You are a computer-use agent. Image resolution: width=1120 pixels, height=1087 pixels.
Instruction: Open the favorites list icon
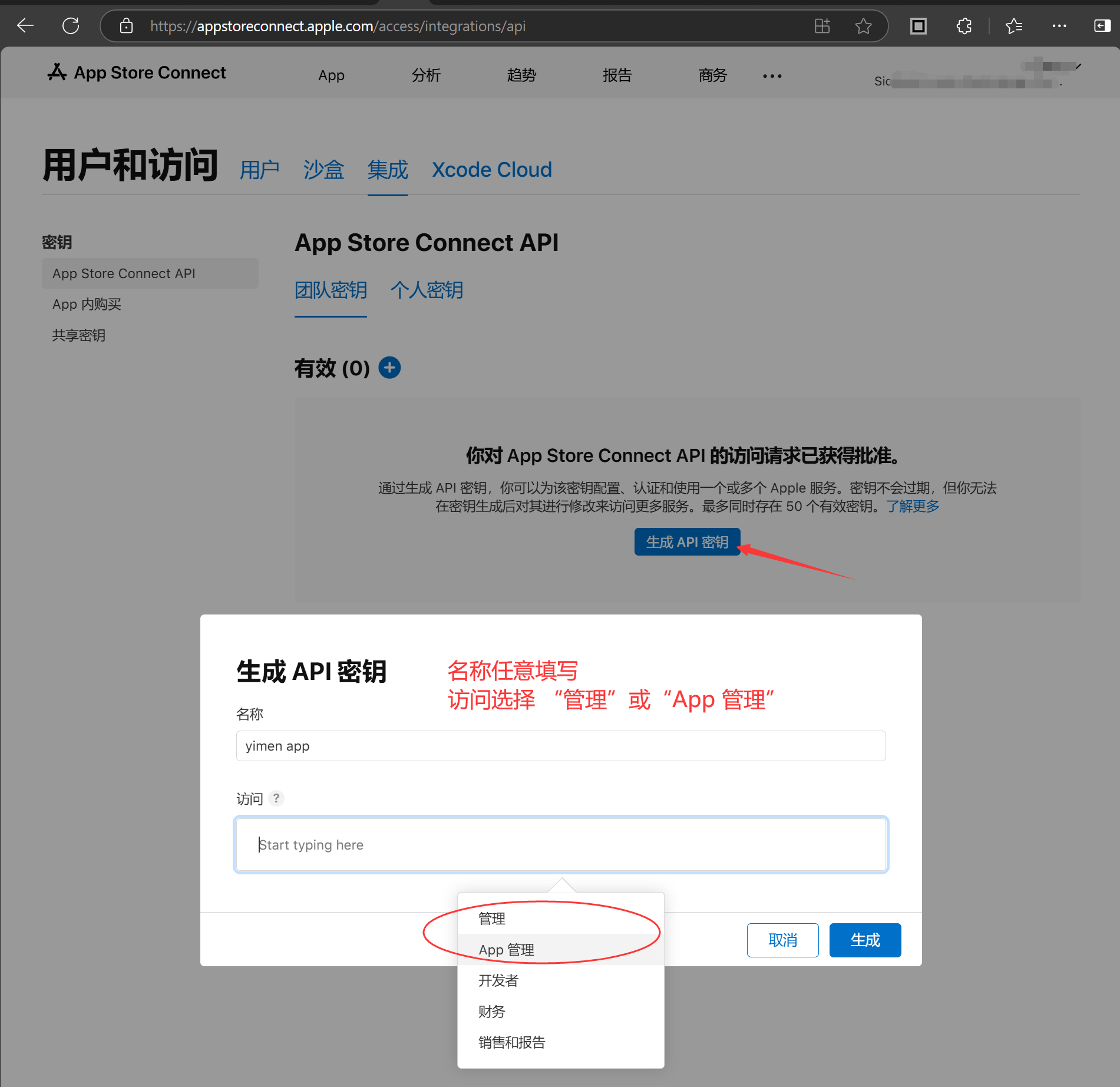click(x=1014, y=26)
